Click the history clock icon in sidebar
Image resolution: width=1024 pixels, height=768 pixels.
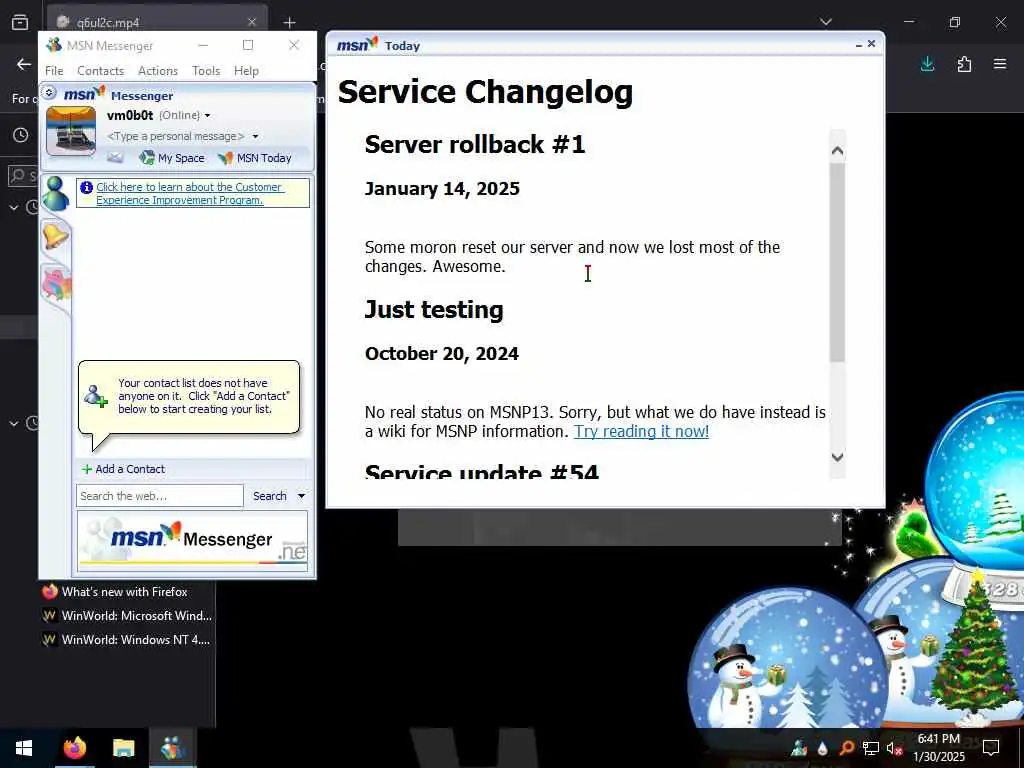(x=21, y=135)
